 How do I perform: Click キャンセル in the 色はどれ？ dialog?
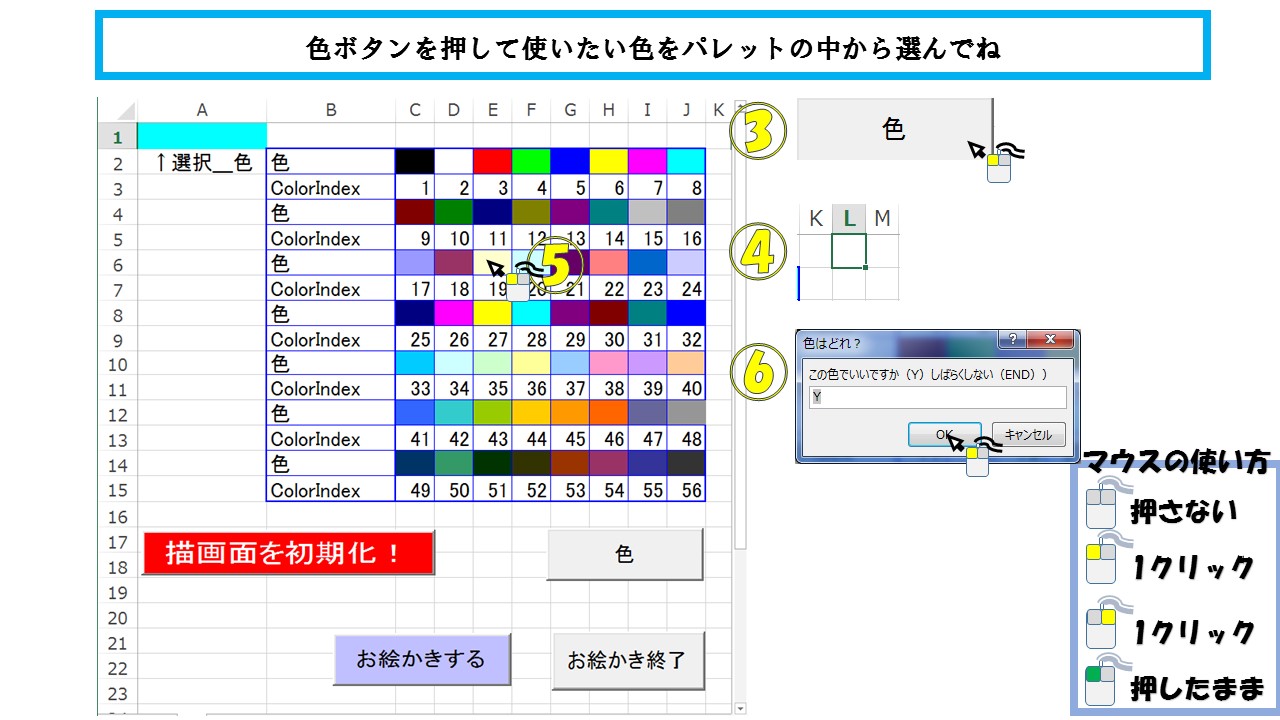[1029, 434]
